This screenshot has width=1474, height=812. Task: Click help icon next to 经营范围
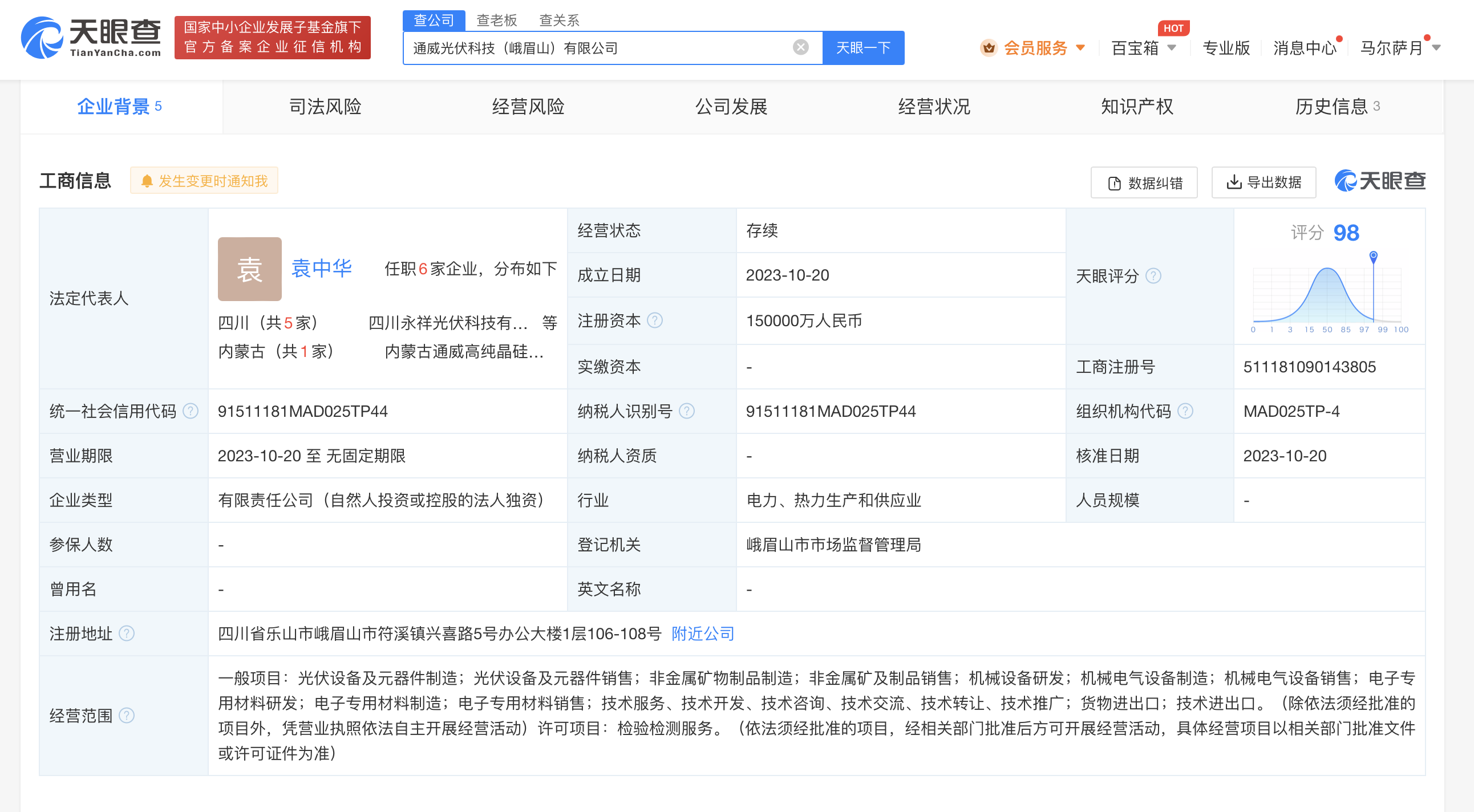(x=127, y=716)
